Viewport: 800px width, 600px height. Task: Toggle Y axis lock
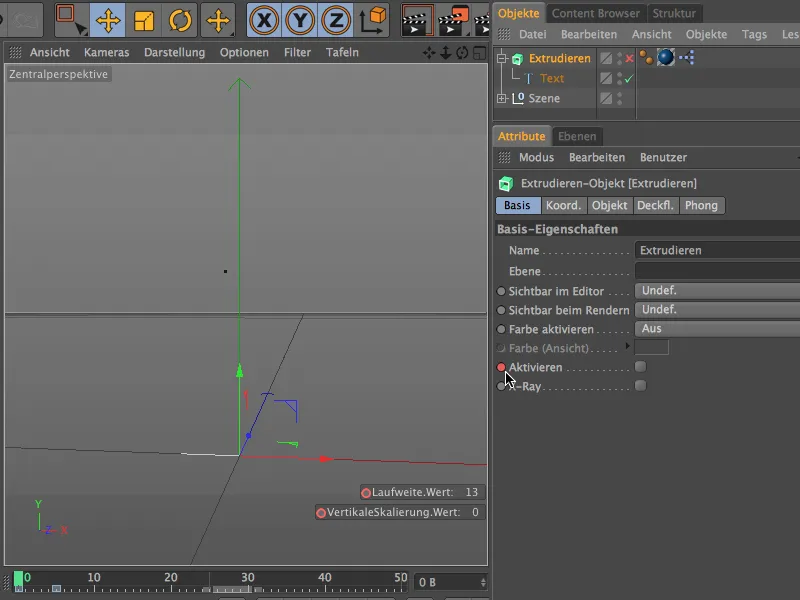pos(300,20)
